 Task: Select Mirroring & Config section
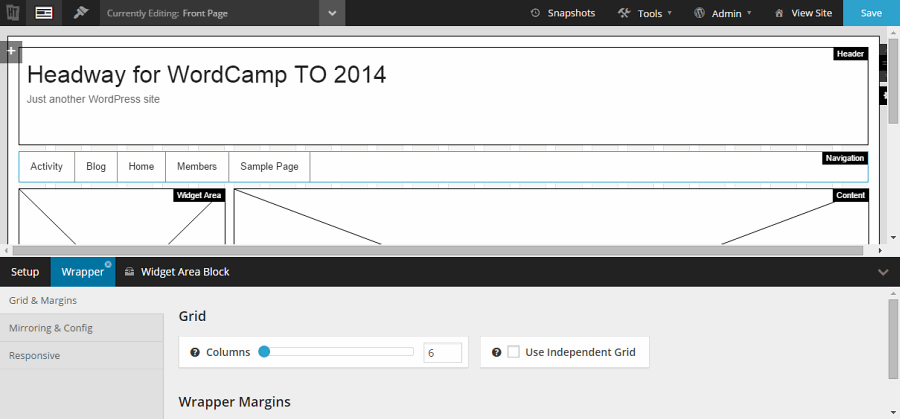click(51, 328)
